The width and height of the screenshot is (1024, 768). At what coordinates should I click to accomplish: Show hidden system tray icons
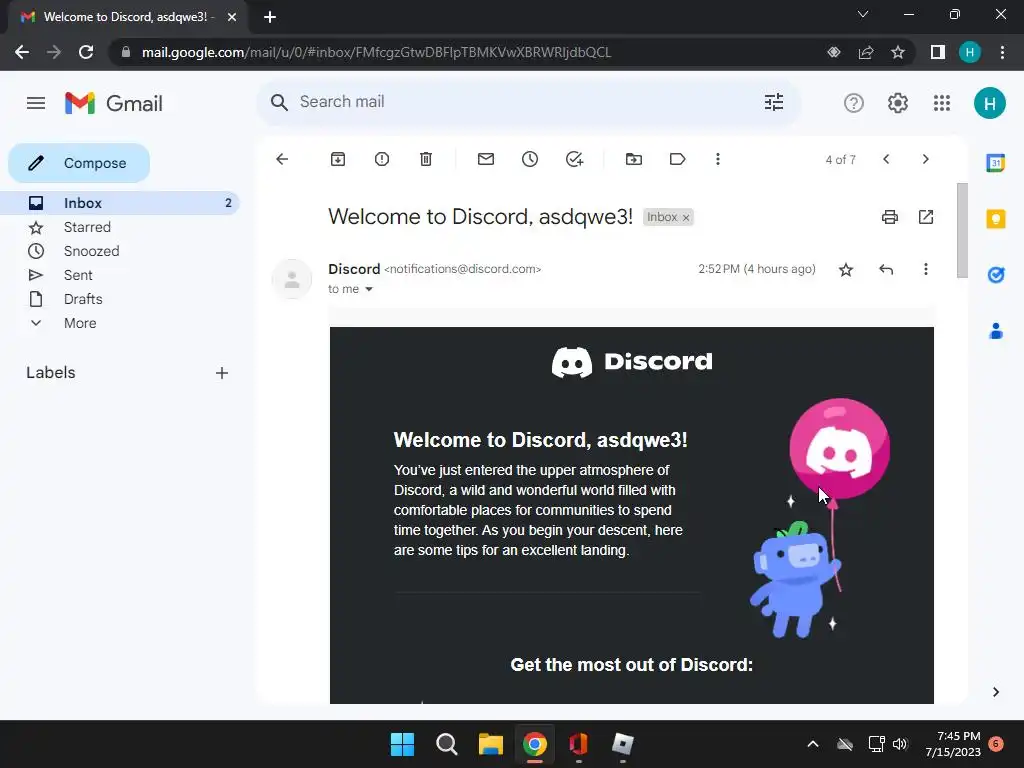point(813,744)
